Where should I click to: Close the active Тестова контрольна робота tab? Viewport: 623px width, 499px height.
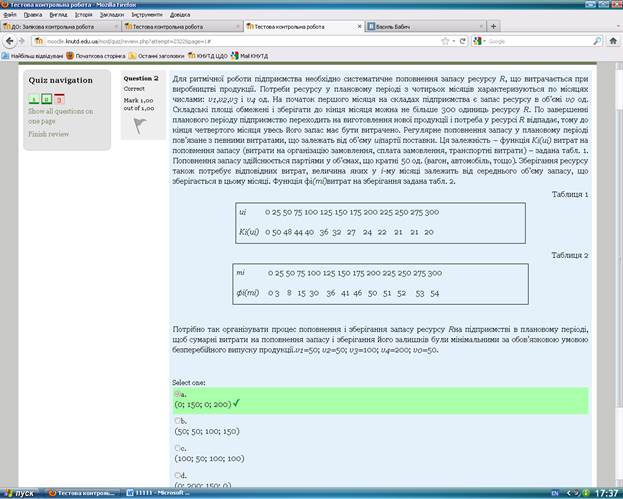pyautogui.click(x=360, y=27)
